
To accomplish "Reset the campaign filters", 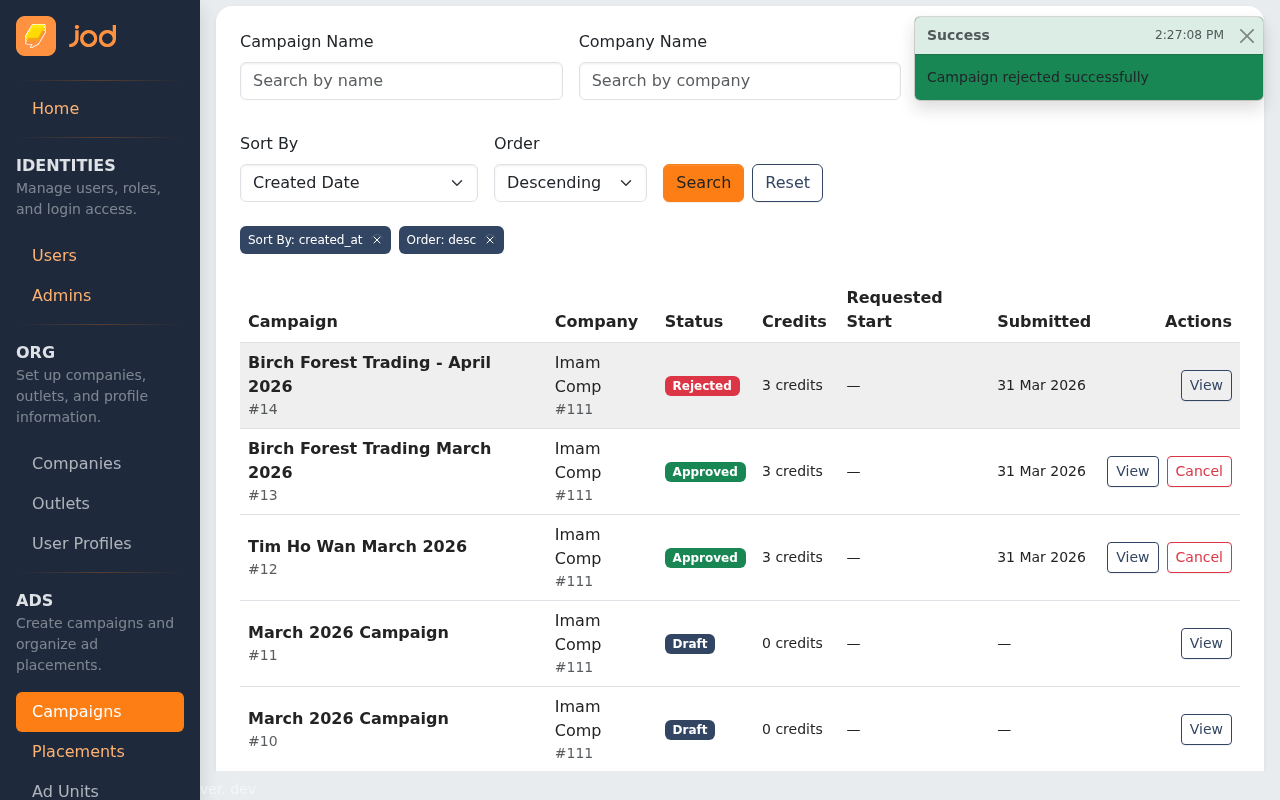I will pos(787,183).
